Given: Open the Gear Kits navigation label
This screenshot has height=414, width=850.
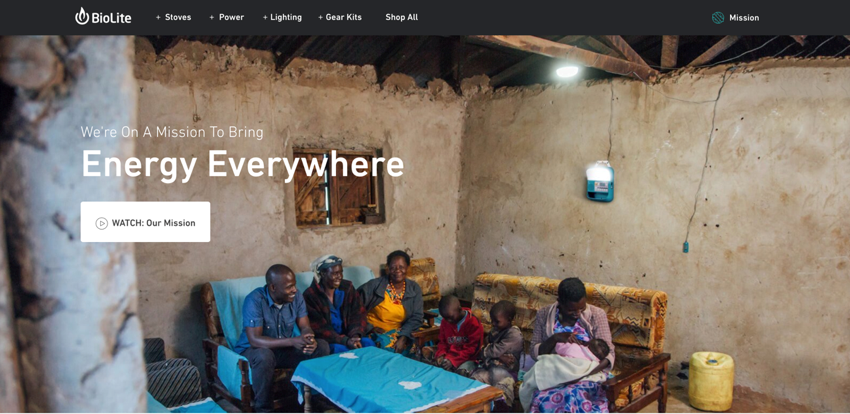Looking at the screenshot, I should click(344, 17).
